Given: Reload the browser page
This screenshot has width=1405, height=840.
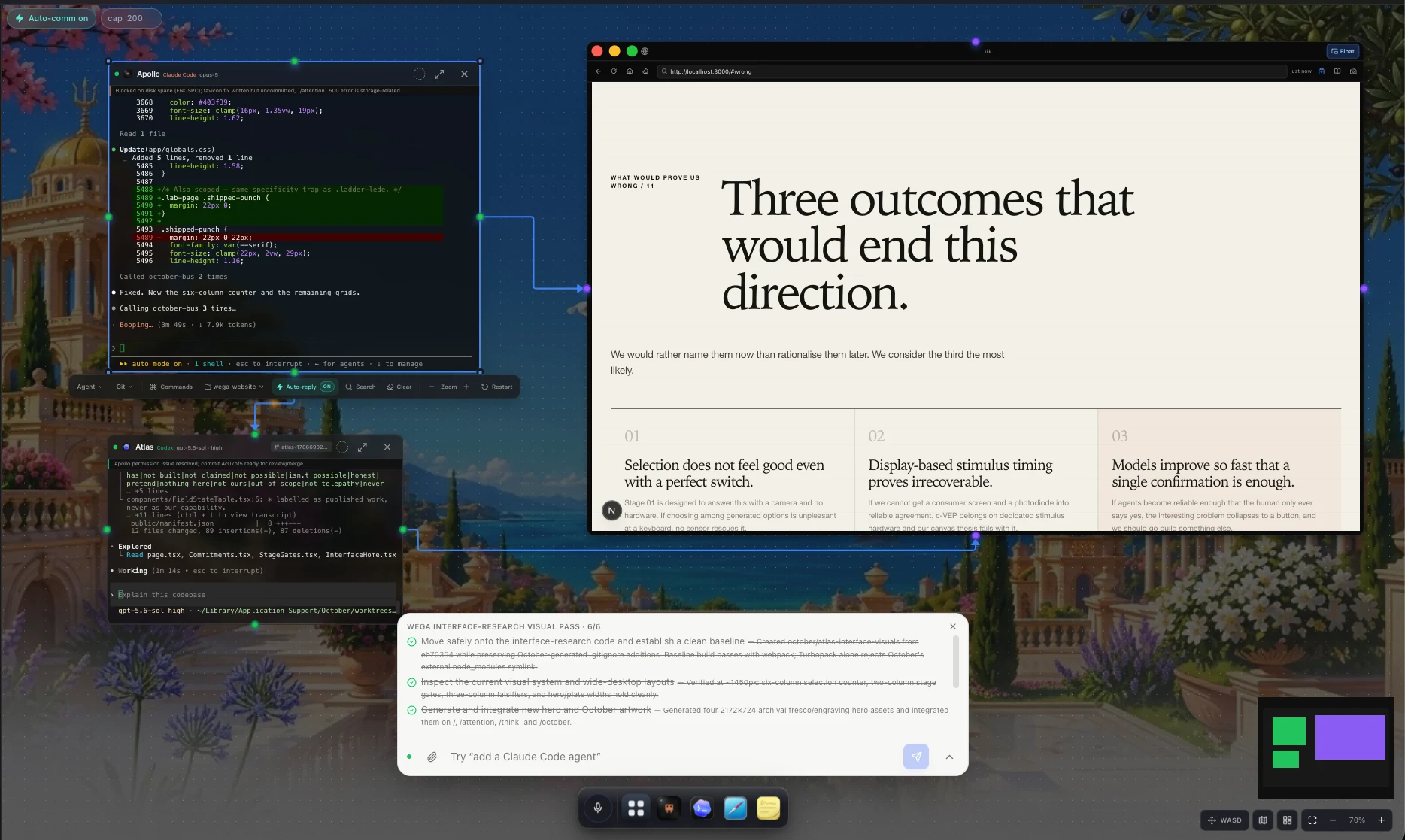Looking at the screenshot, I should tap(614, 71).
